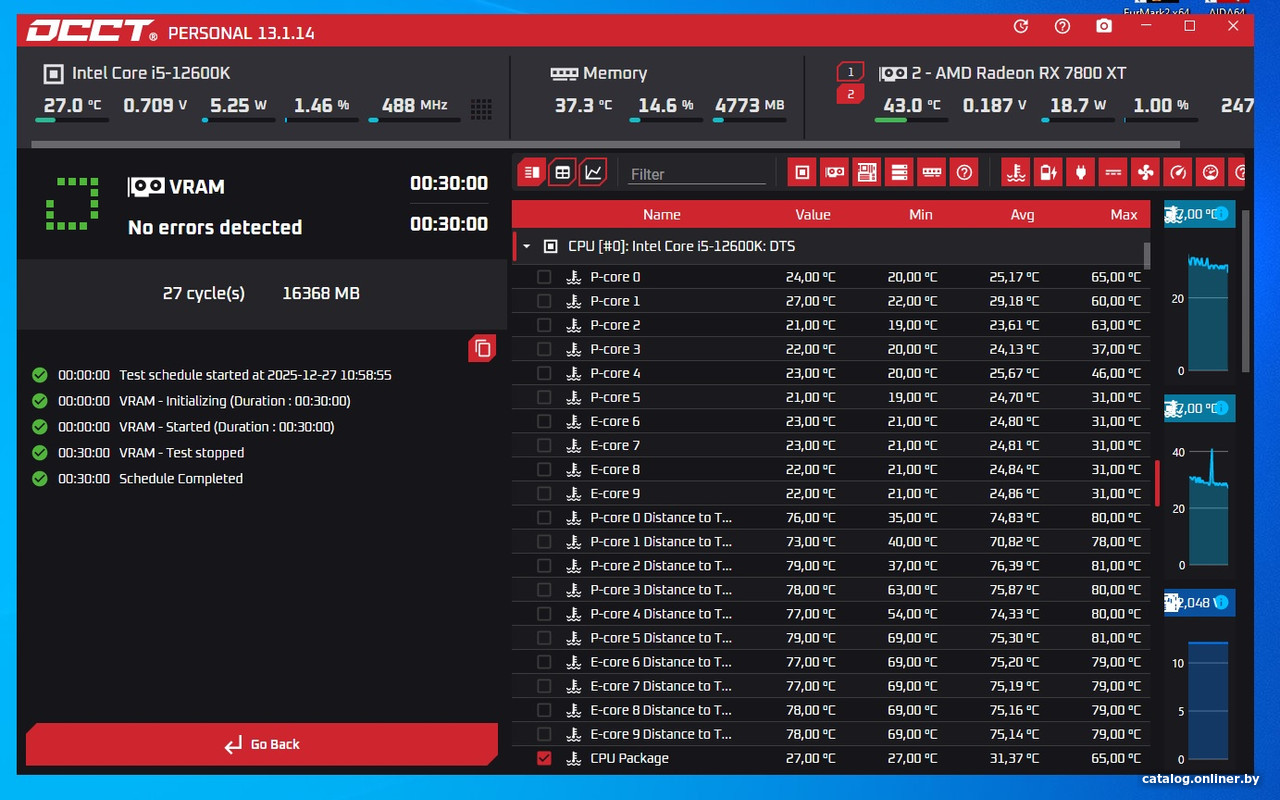Filter sensors by power plug icon

(x=1081, y=172)
